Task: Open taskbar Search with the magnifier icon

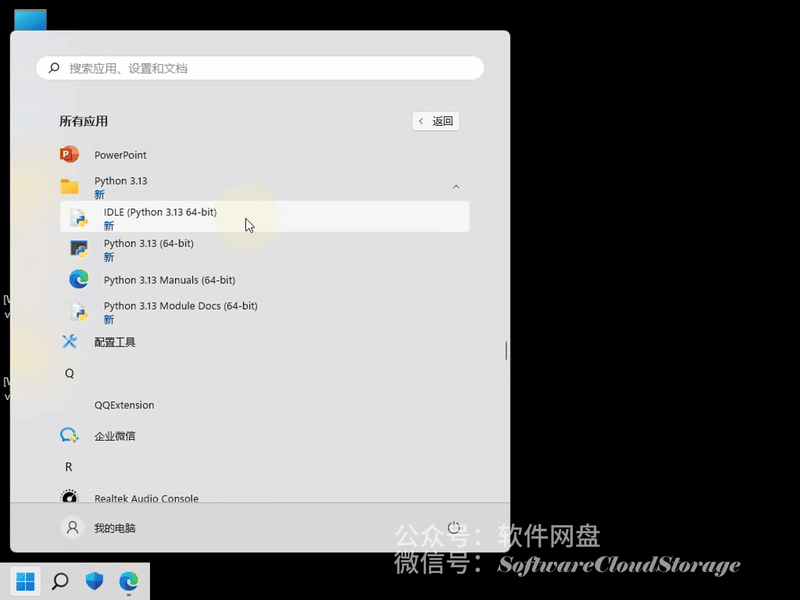Action: point(59,579)
